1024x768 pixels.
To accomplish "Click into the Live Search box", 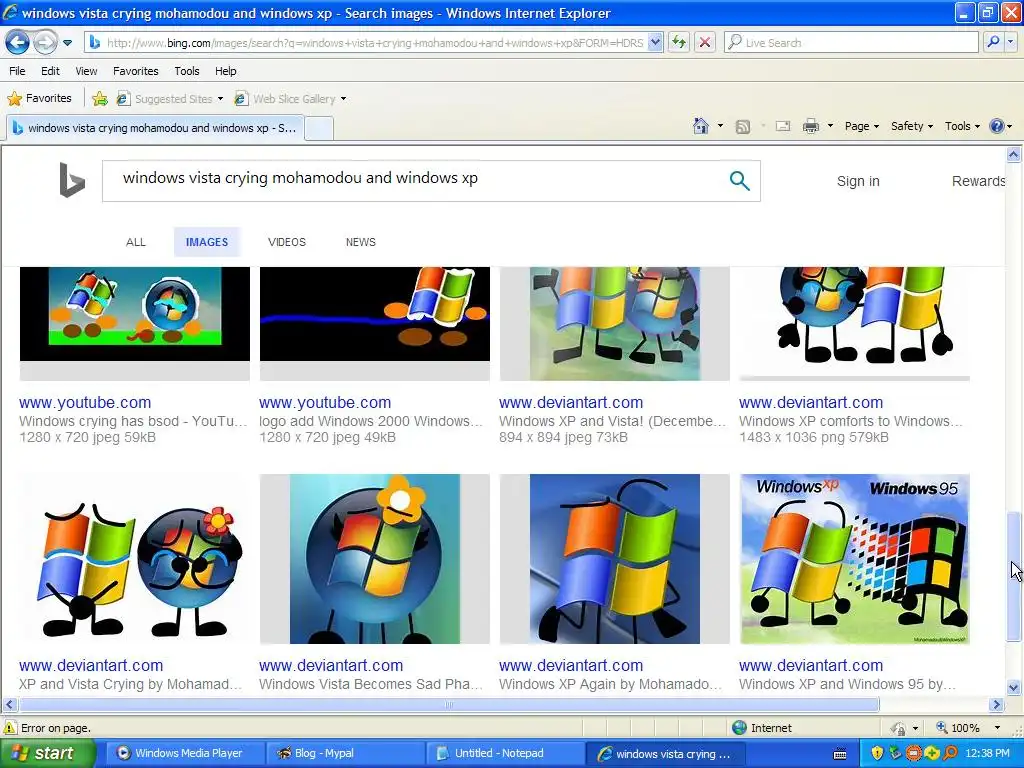I will tap(852, 42).
